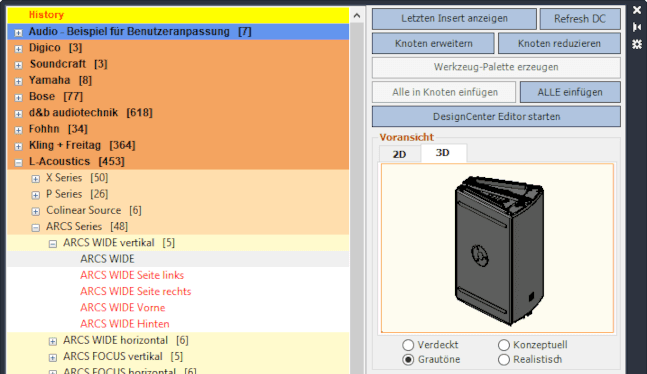Image resolution: width=647 pixels, height=374 pixels.
Task: Click the Refresh DC button
Action: coord(580,19)
